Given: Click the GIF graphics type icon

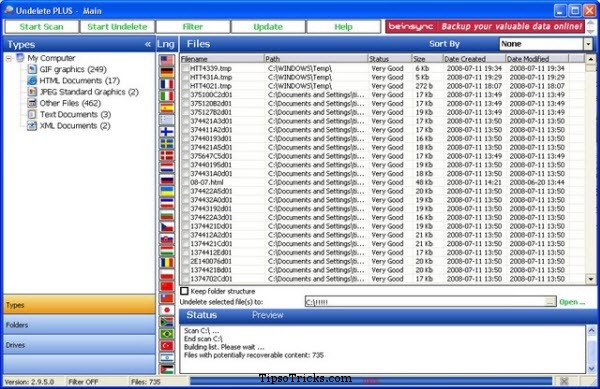Looking at the screenshot, I should (32, 69).
